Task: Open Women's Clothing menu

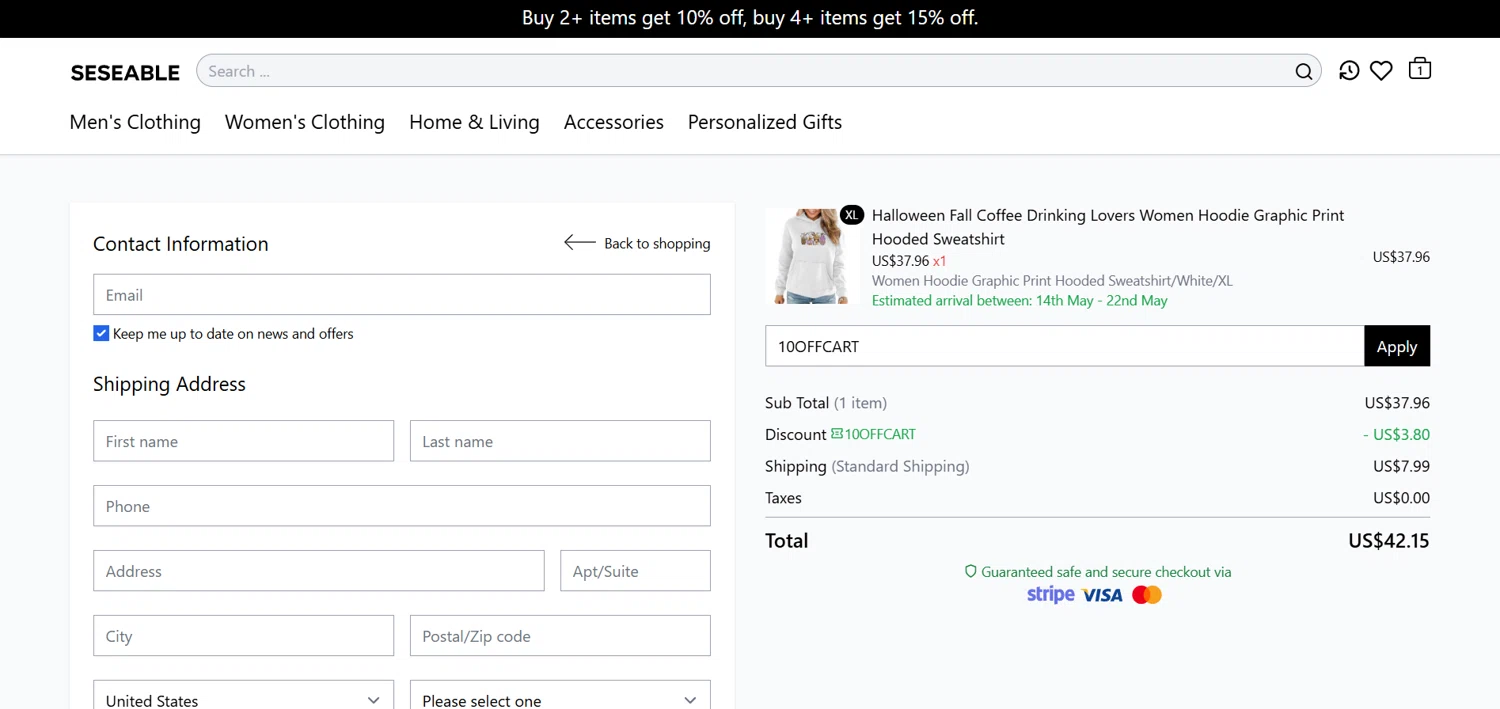Action: click(305, 122)
